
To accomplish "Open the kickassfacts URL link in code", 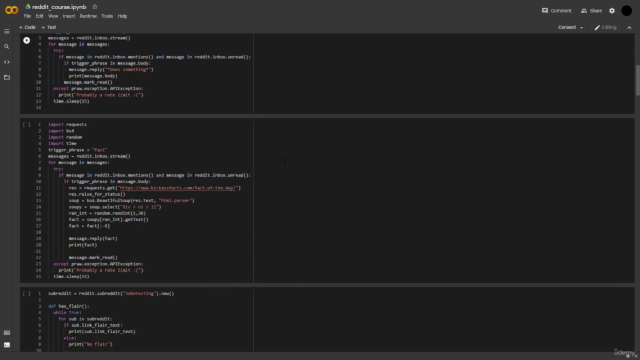I will coord(178,188).
